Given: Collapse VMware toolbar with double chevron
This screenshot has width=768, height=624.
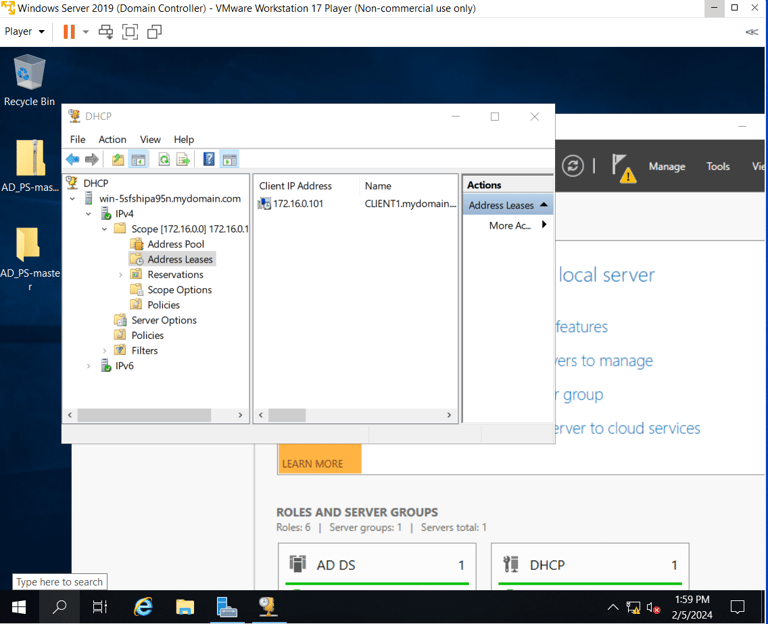Looking at the screenshot, I should coord(751,32).
